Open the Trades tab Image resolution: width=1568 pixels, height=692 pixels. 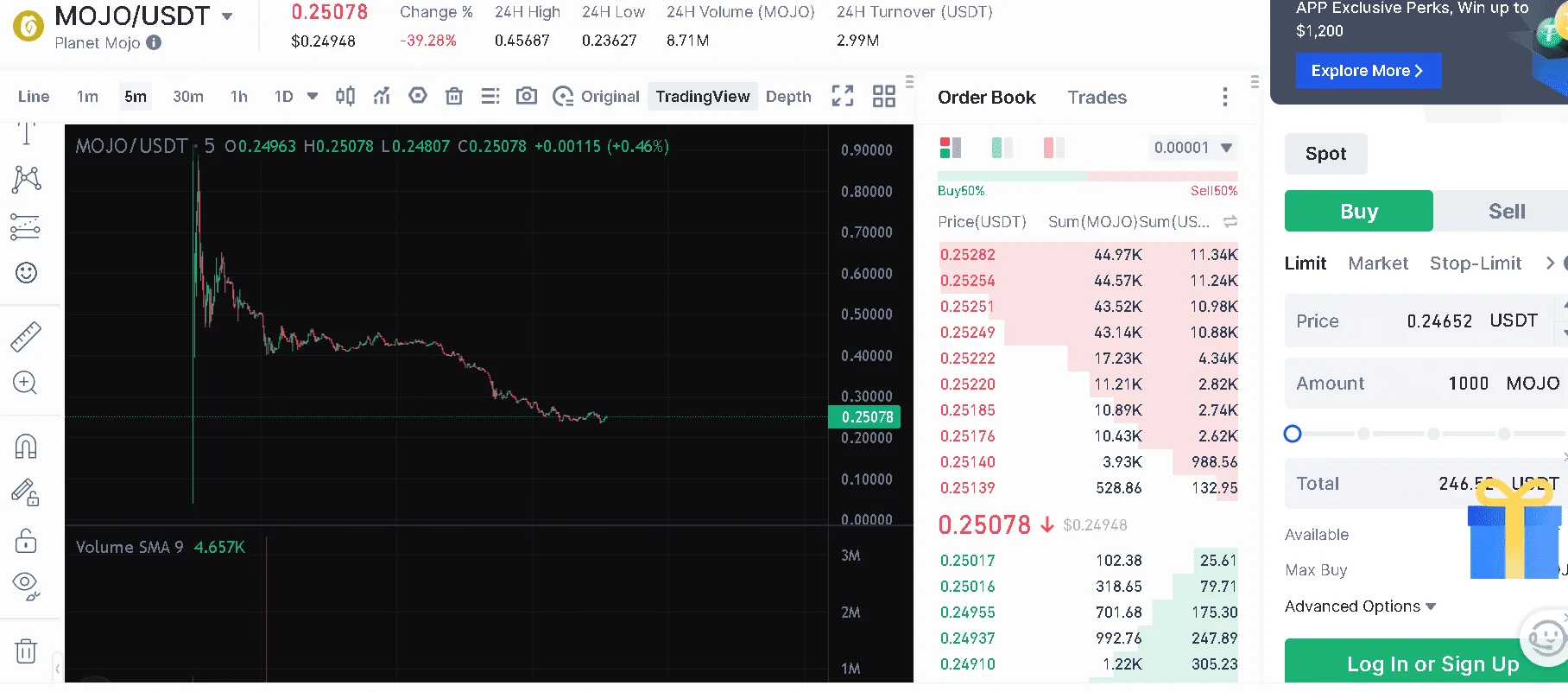point(1097,98)
